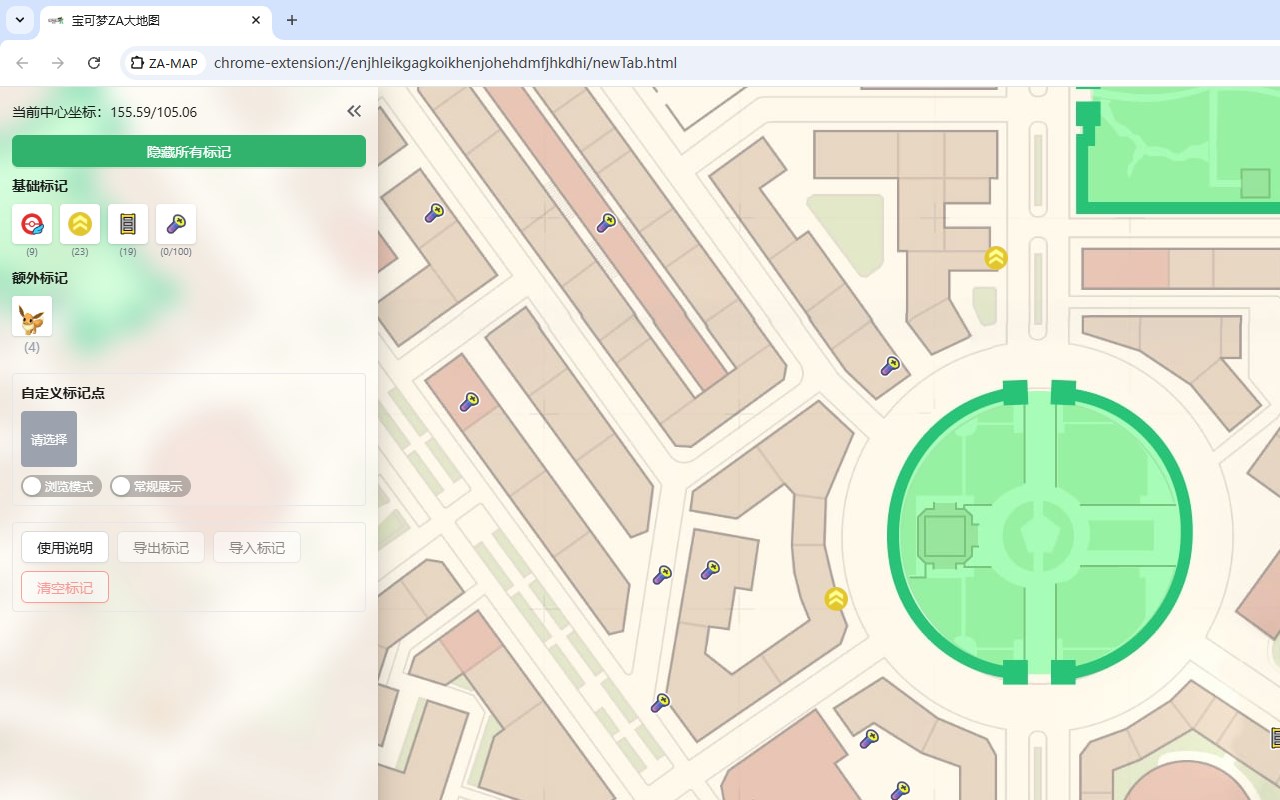This screenshot has height=800, width=1280.
Task: Reload the page
Action: (x=94, y=63)
